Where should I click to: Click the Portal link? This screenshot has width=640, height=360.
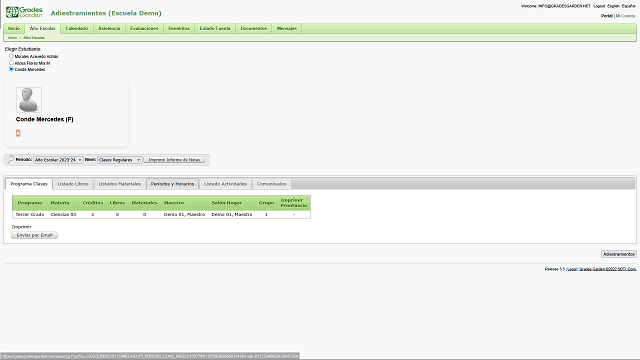coord(607,16)
